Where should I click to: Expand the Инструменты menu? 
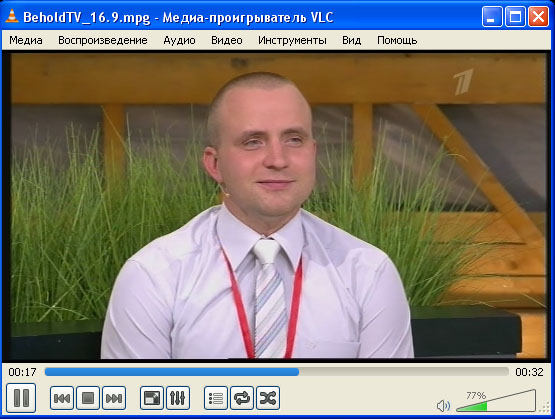[x=292, y=40]
